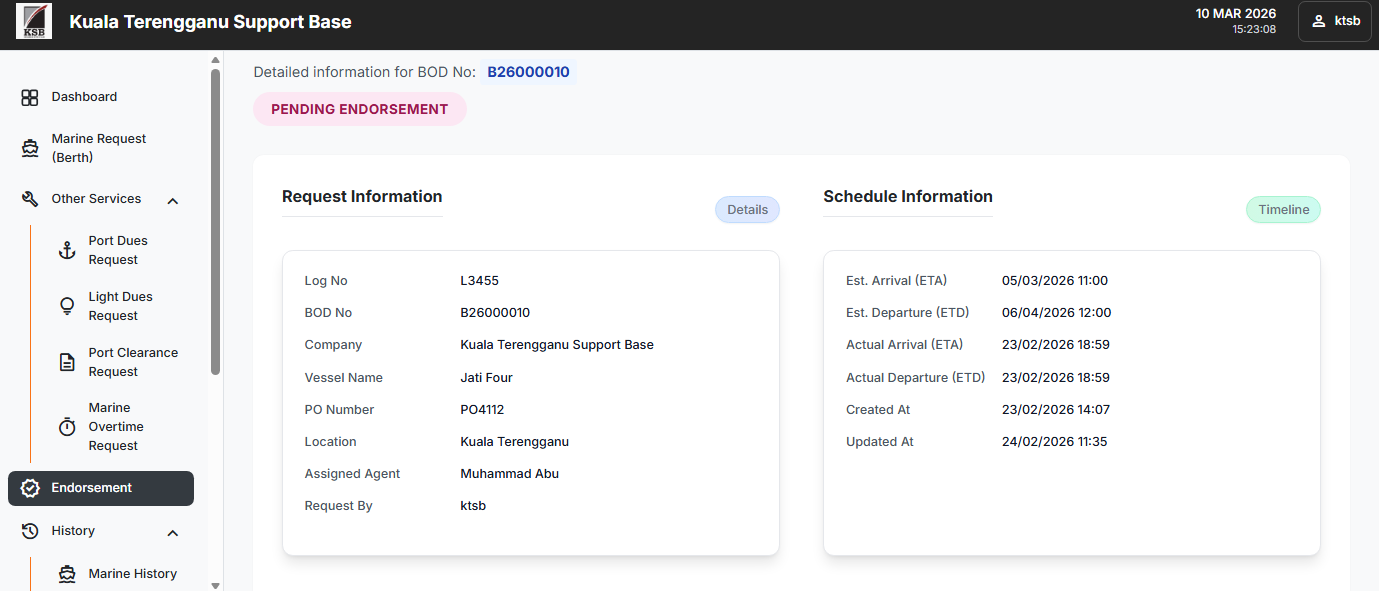Image resolution: width=1379 pixels, height=591 pixels.
Task: Click the Kuala Terengganu Support Base title
Action: [210, 21]
